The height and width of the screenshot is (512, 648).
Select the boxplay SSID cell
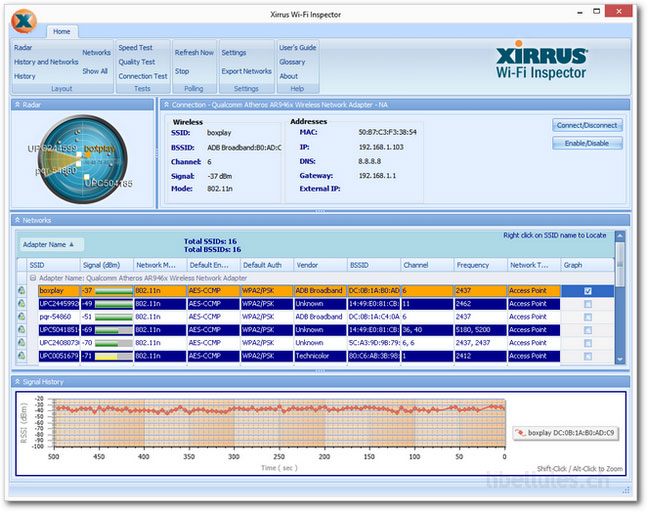(59, 291)
